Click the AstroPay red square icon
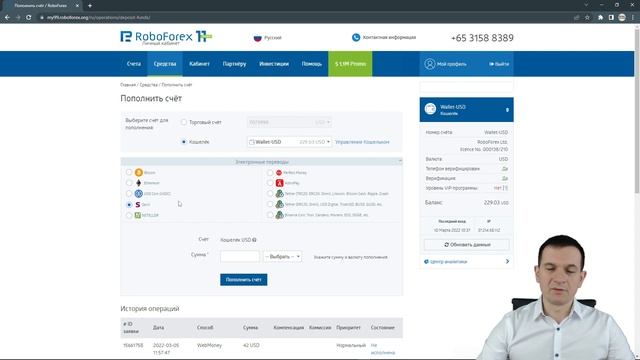This screenshot has height=360, width=640. [280, 183]
